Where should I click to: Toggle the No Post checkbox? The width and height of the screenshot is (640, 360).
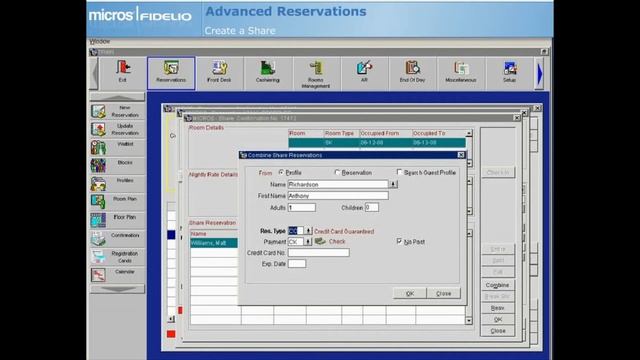399,242
